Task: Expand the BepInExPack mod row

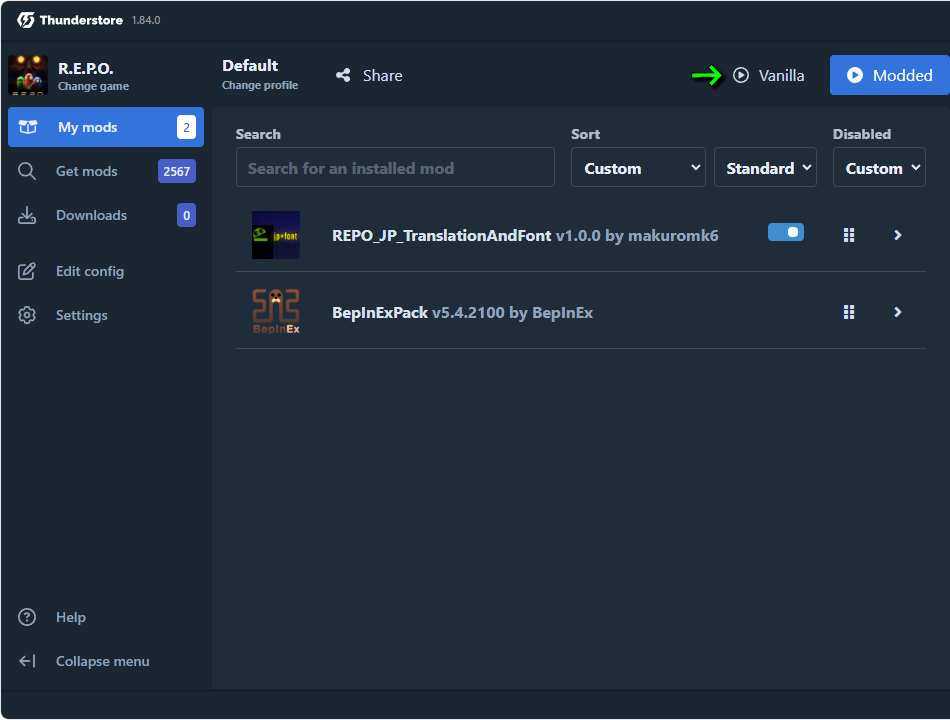Action: tap(898, 312)
